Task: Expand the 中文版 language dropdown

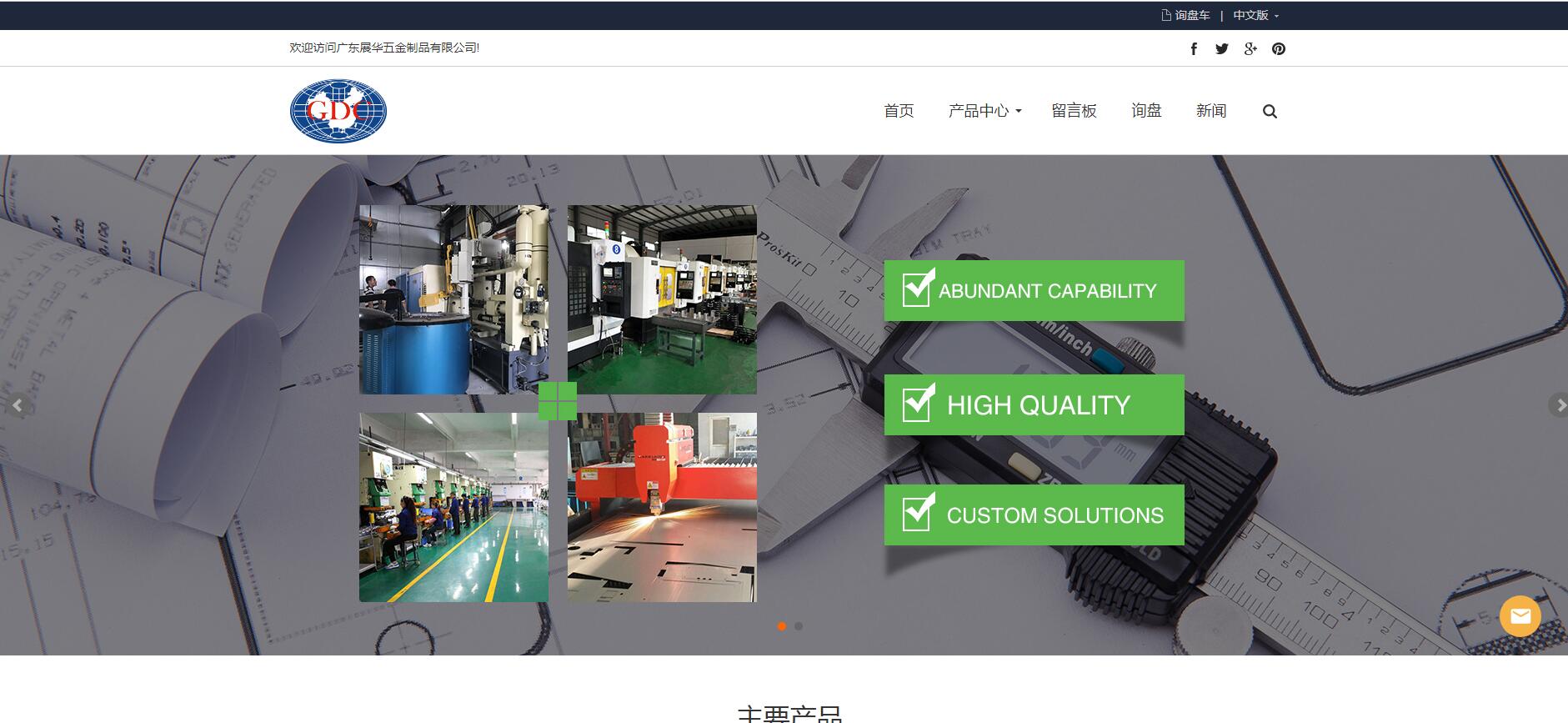Action: tap(1255, 15)
